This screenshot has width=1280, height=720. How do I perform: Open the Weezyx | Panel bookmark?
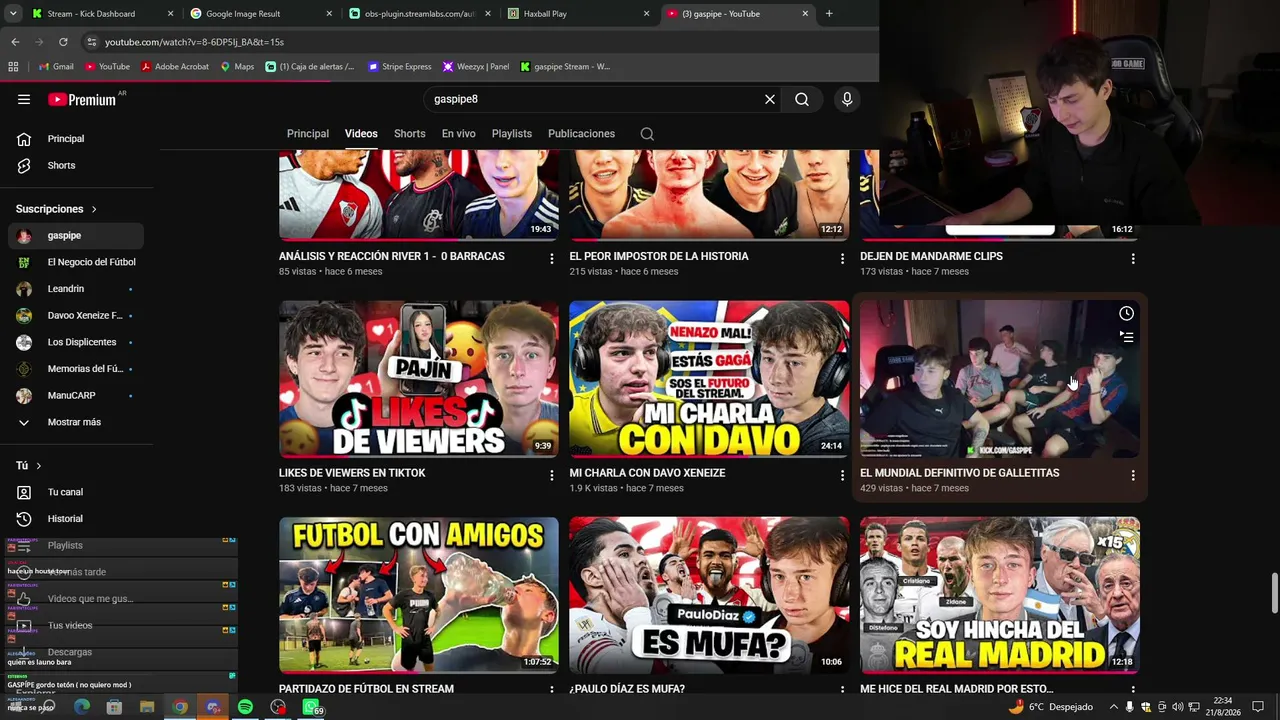(476, 67)
